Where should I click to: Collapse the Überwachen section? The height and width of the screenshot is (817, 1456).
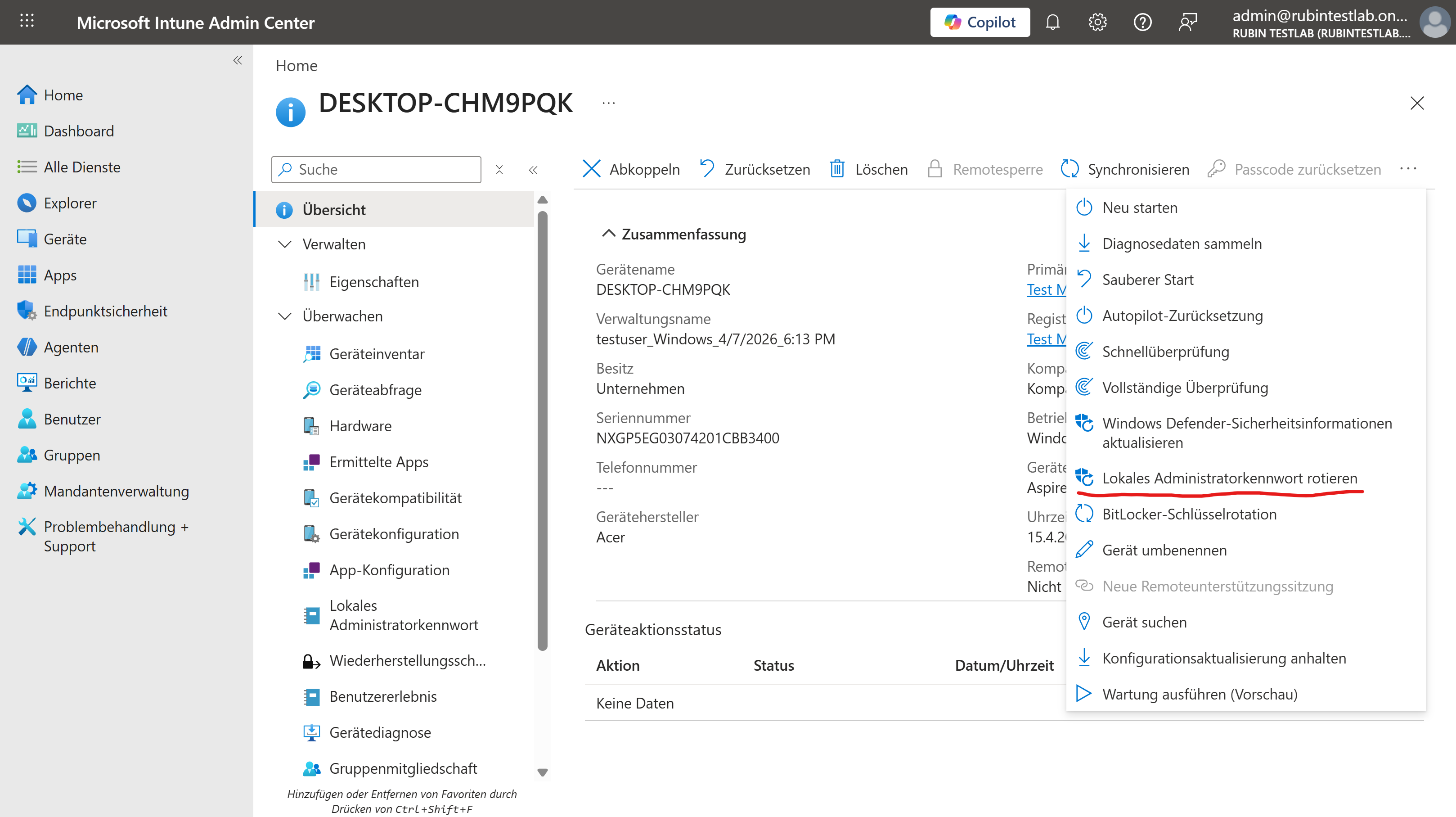pyautogui.click(x=285, y=316)
